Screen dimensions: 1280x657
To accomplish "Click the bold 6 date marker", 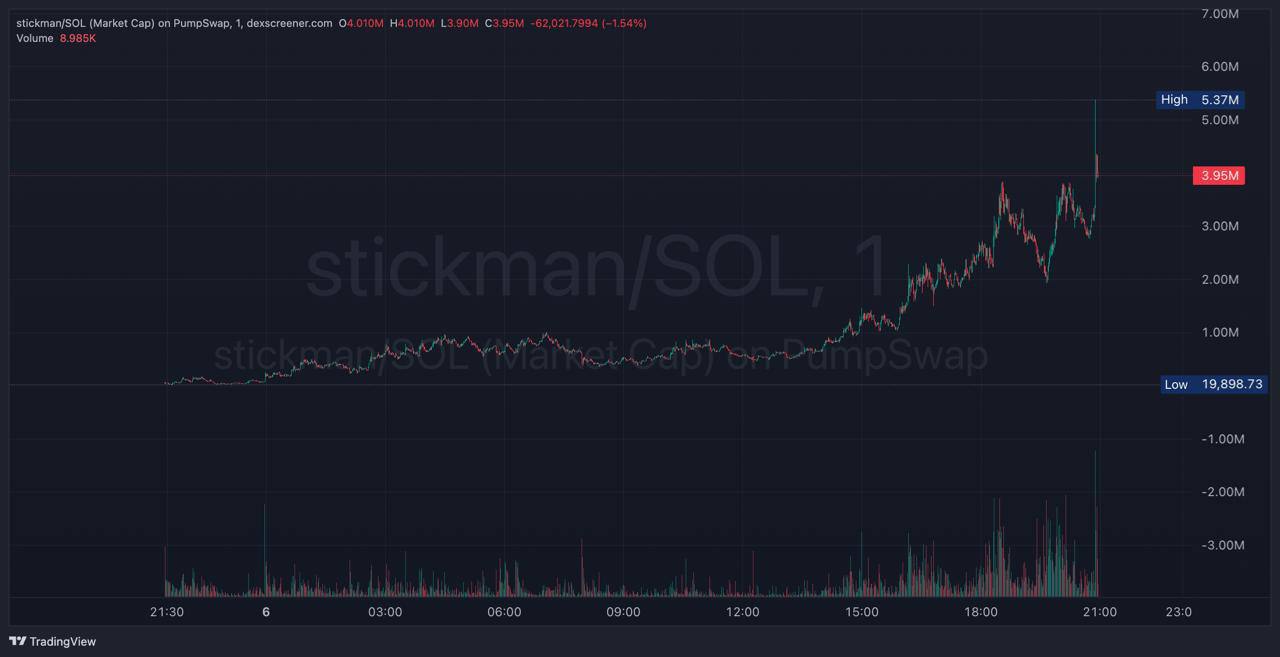I will click(266, 612).
